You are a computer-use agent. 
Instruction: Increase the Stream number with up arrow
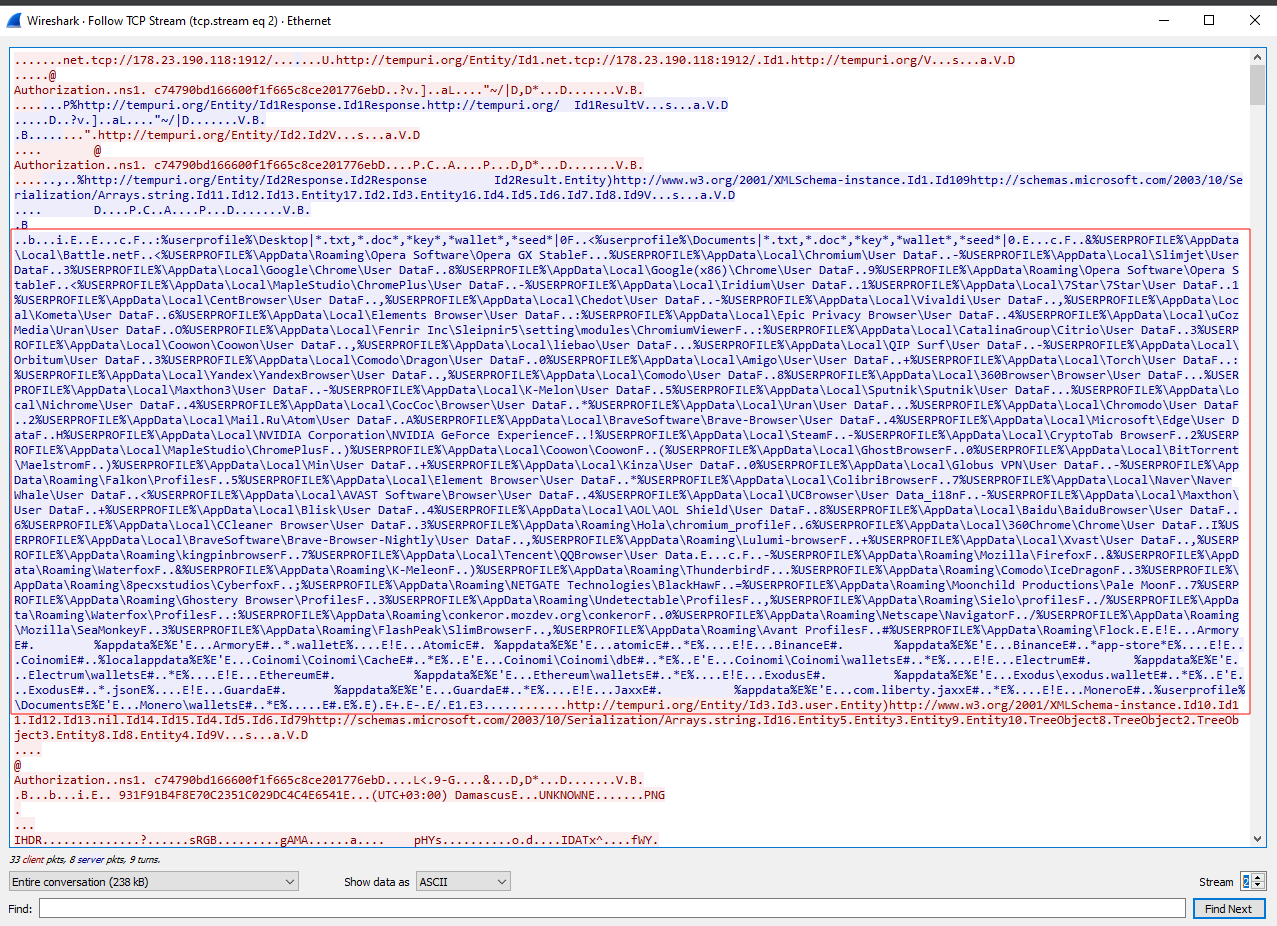pos(1258,877)
